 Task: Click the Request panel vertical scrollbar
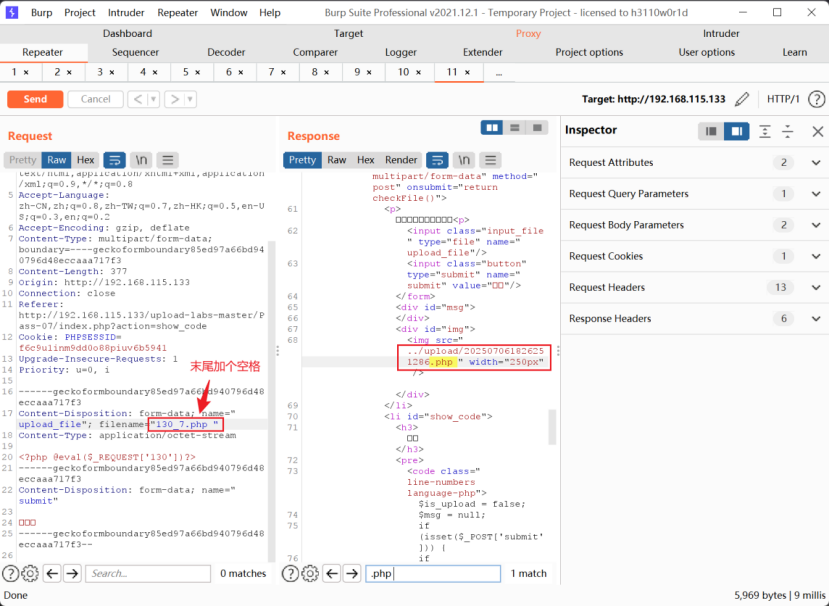pos(272,401)
